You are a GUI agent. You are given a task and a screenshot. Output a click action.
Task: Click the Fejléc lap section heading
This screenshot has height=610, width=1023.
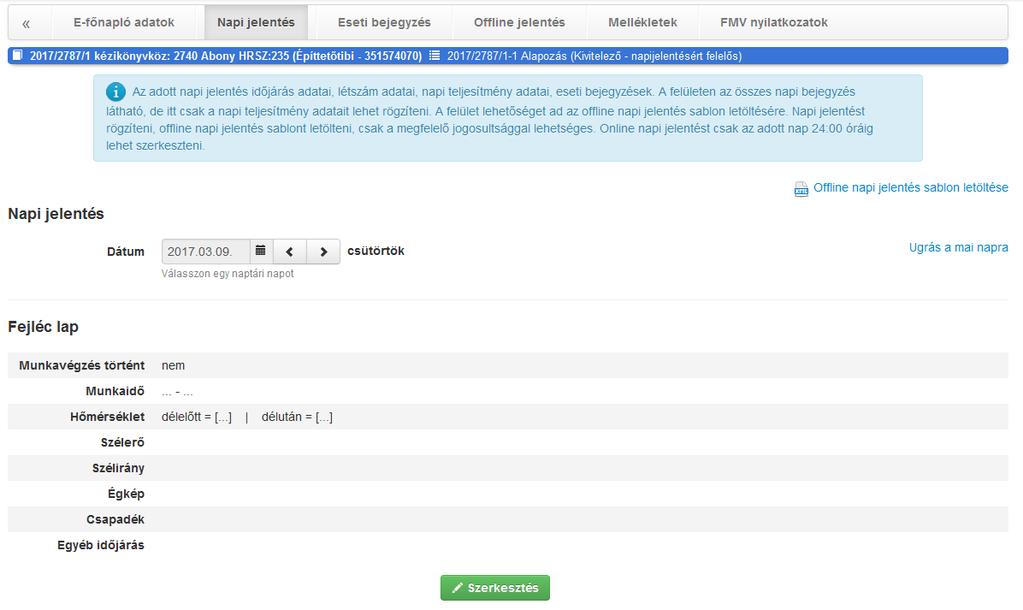(x=43, y=327)
